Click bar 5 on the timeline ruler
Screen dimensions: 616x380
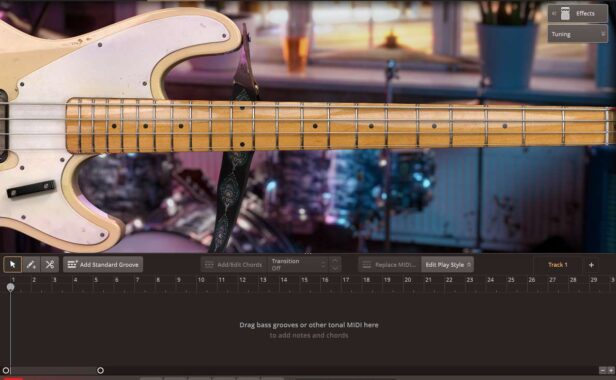tap(96, 280)
